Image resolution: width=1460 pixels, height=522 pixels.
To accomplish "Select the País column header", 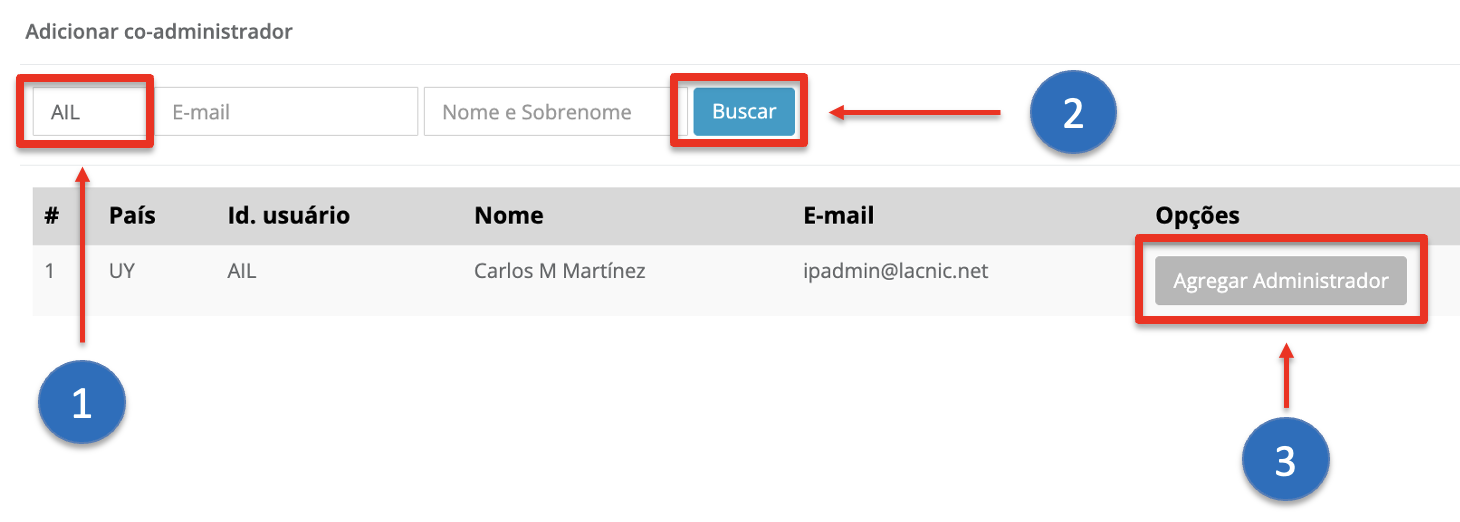I will [x=132, y=216].
